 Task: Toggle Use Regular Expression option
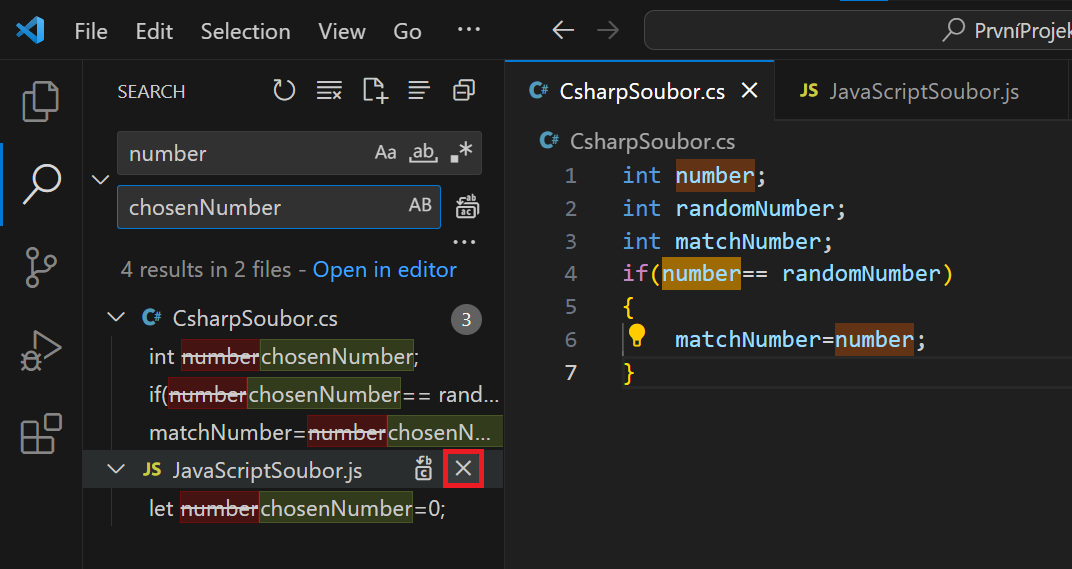[x=461, y=153]
